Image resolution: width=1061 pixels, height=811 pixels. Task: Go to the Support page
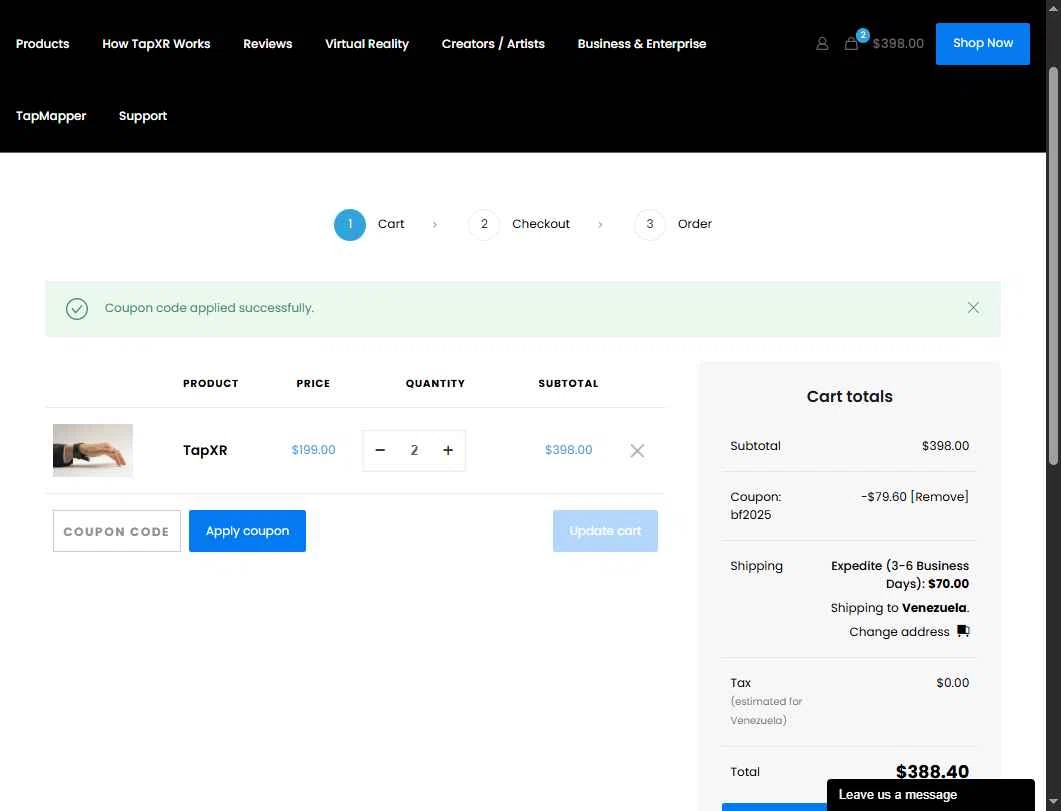click(143, 116)
